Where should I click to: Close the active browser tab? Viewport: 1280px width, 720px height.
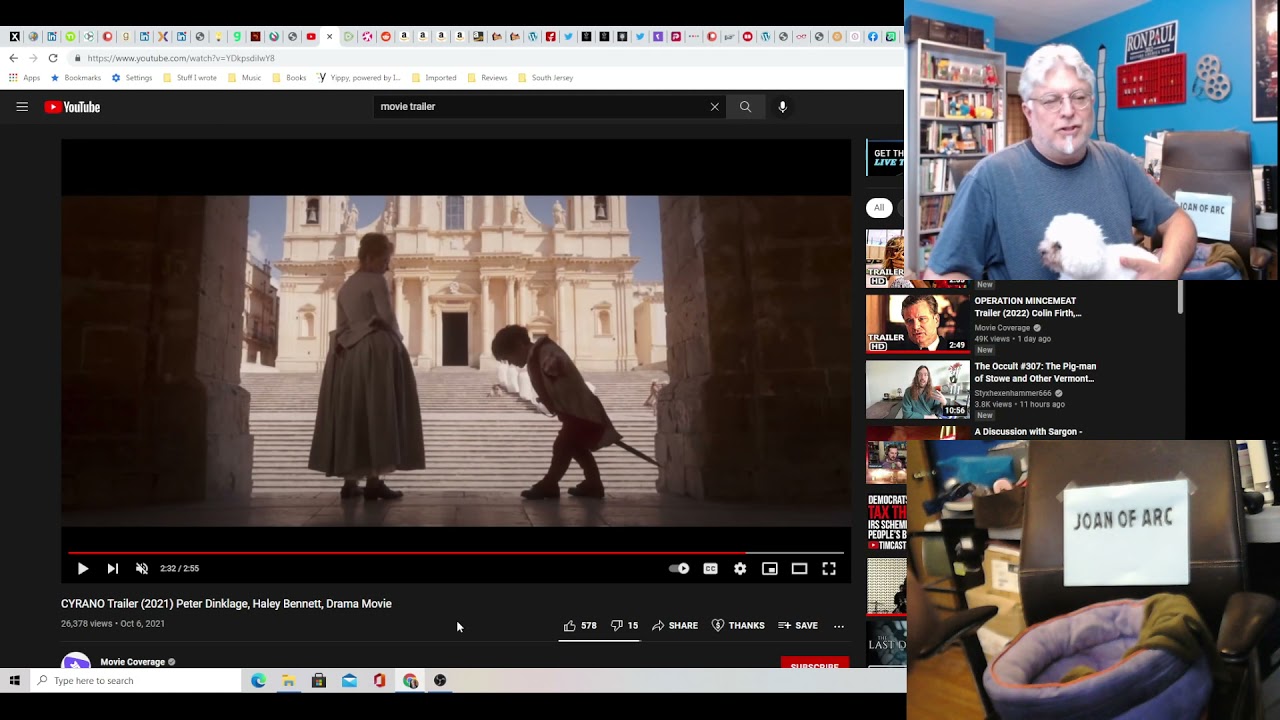[x=330, y=37]
